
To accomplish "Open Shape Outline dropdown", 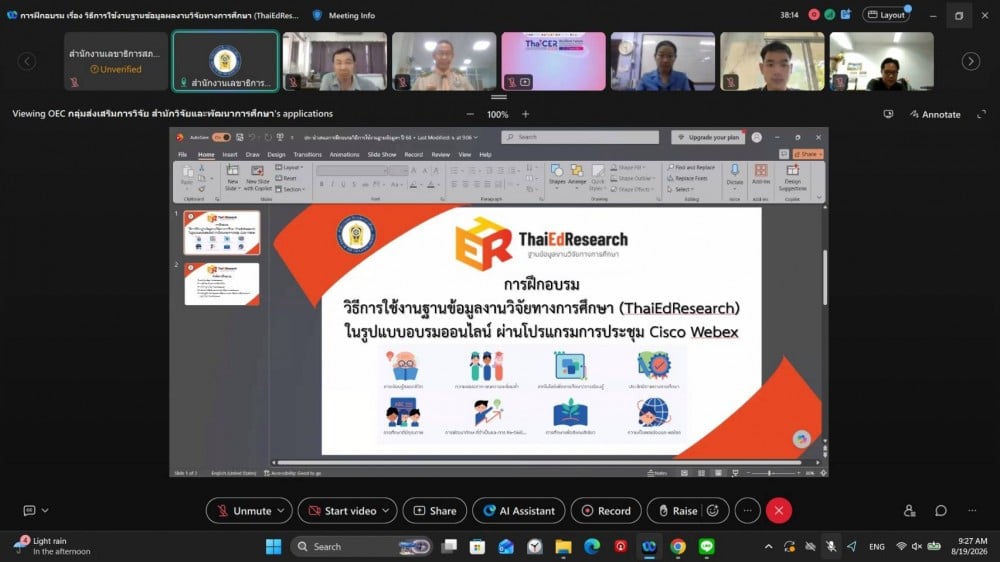I will coord(633,178).
